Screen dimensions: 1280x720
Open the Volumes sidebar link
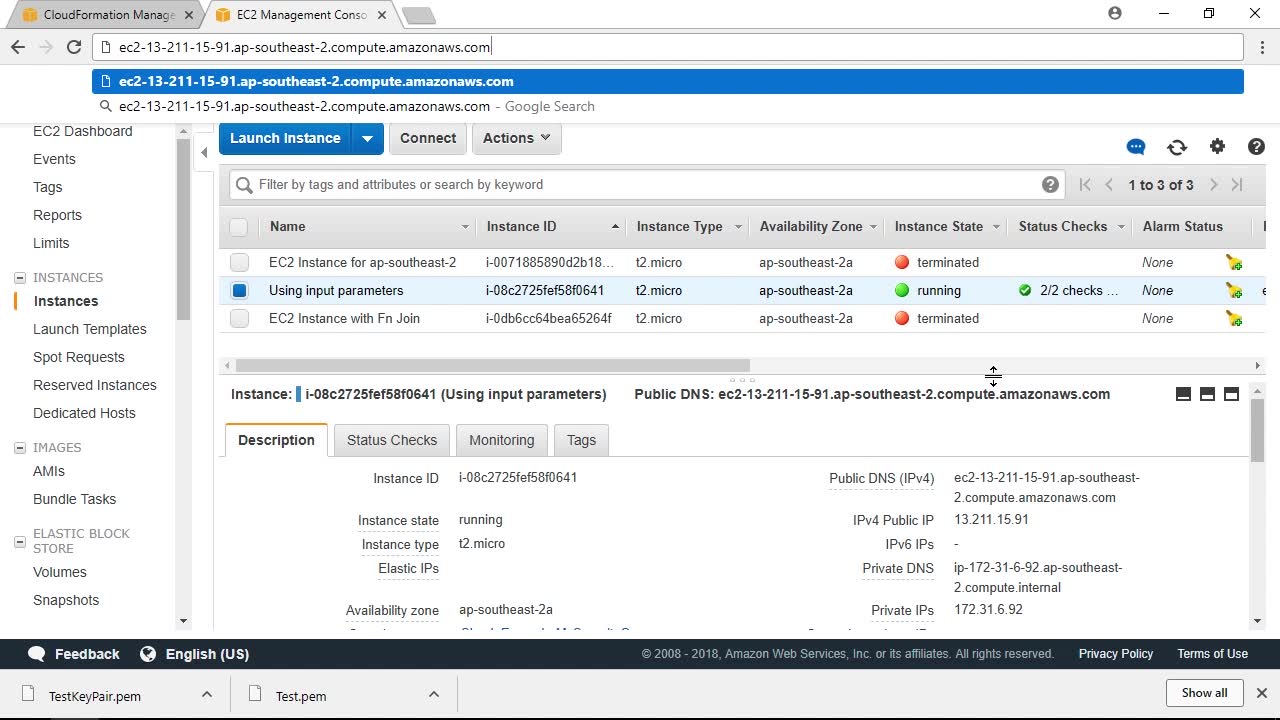(x=60, y=572)
